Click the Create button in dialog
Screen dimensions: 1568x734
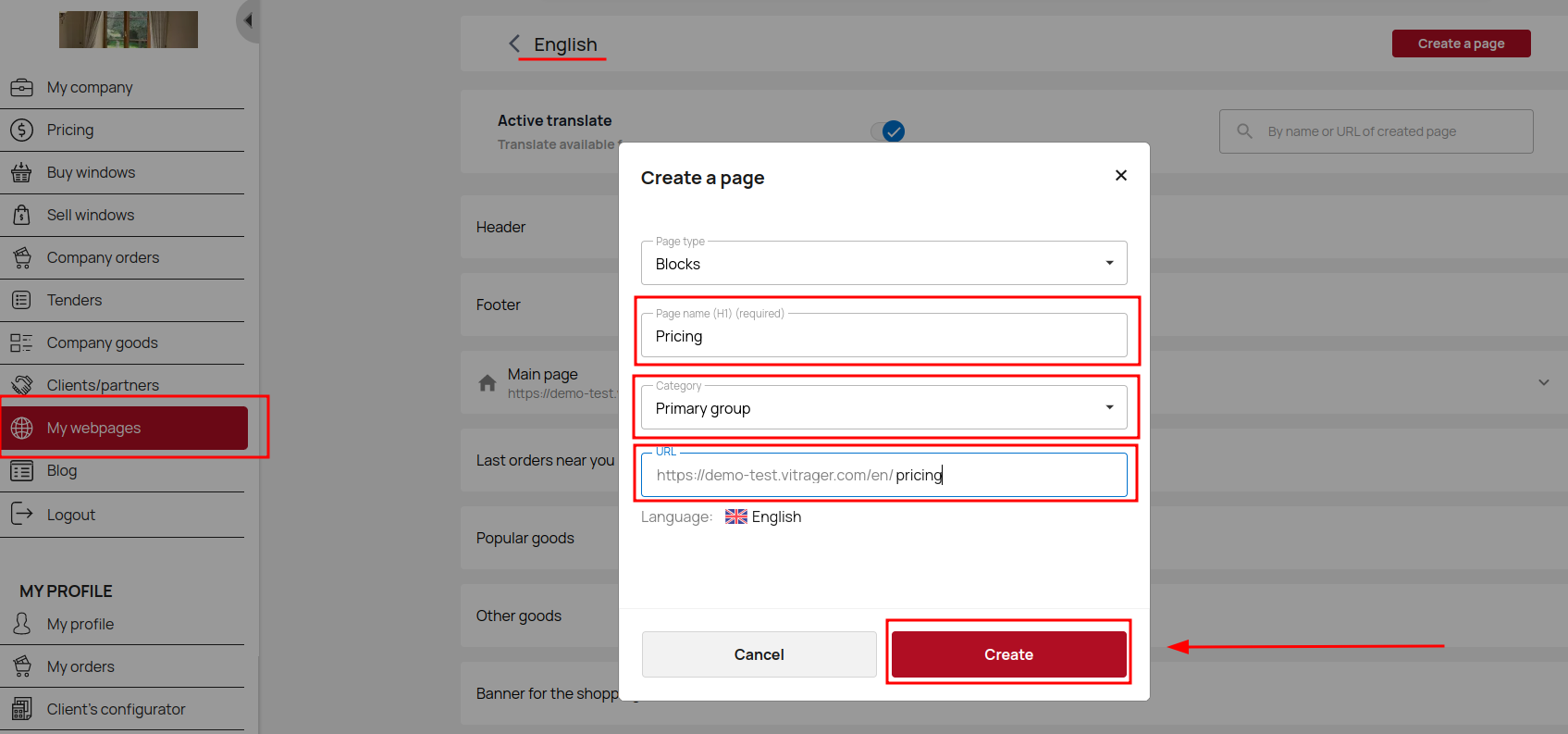click(x=1008, y=654)
